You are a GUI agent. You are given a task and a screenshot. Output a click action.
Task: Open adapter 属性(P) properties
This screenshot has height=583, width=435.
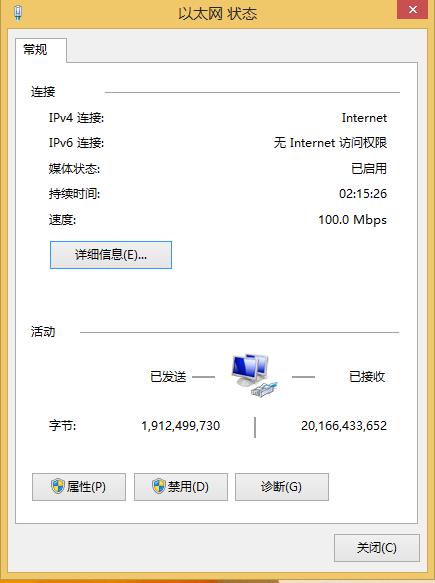[79, 487]
